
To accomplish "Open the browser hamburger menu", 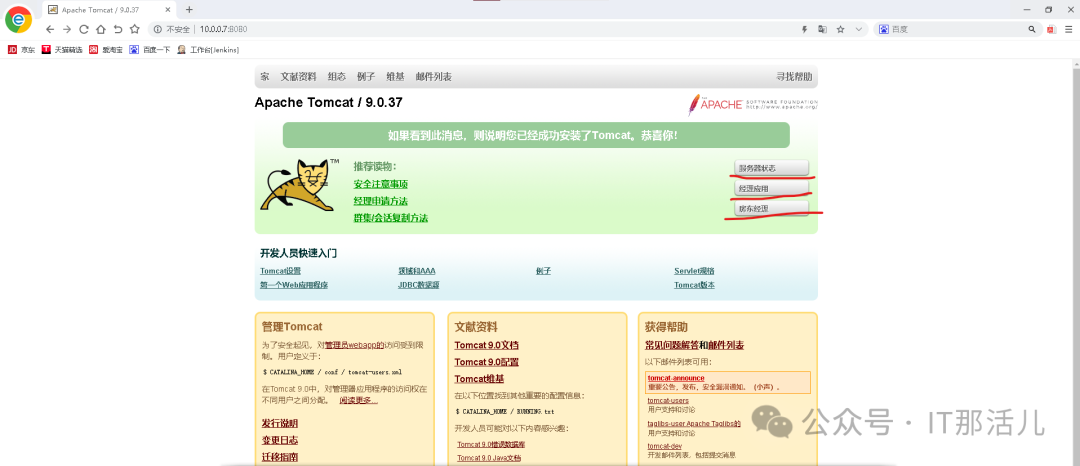I will pyautogui.click(x=1069, y=30).
